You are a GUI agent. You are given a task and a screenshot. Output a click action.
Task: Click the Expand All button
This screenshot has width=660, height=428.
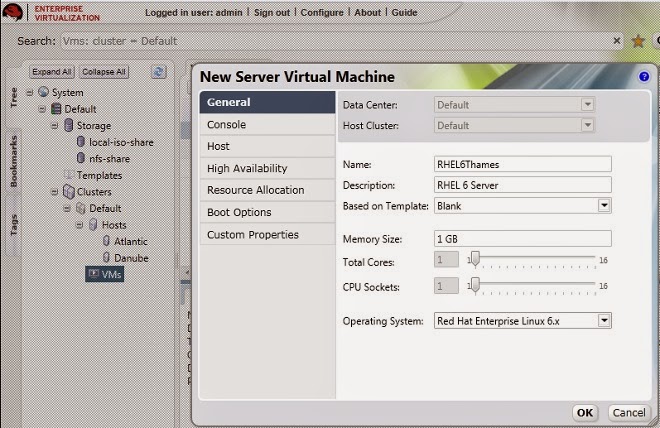pyautogui.click(x=52, y=72)
